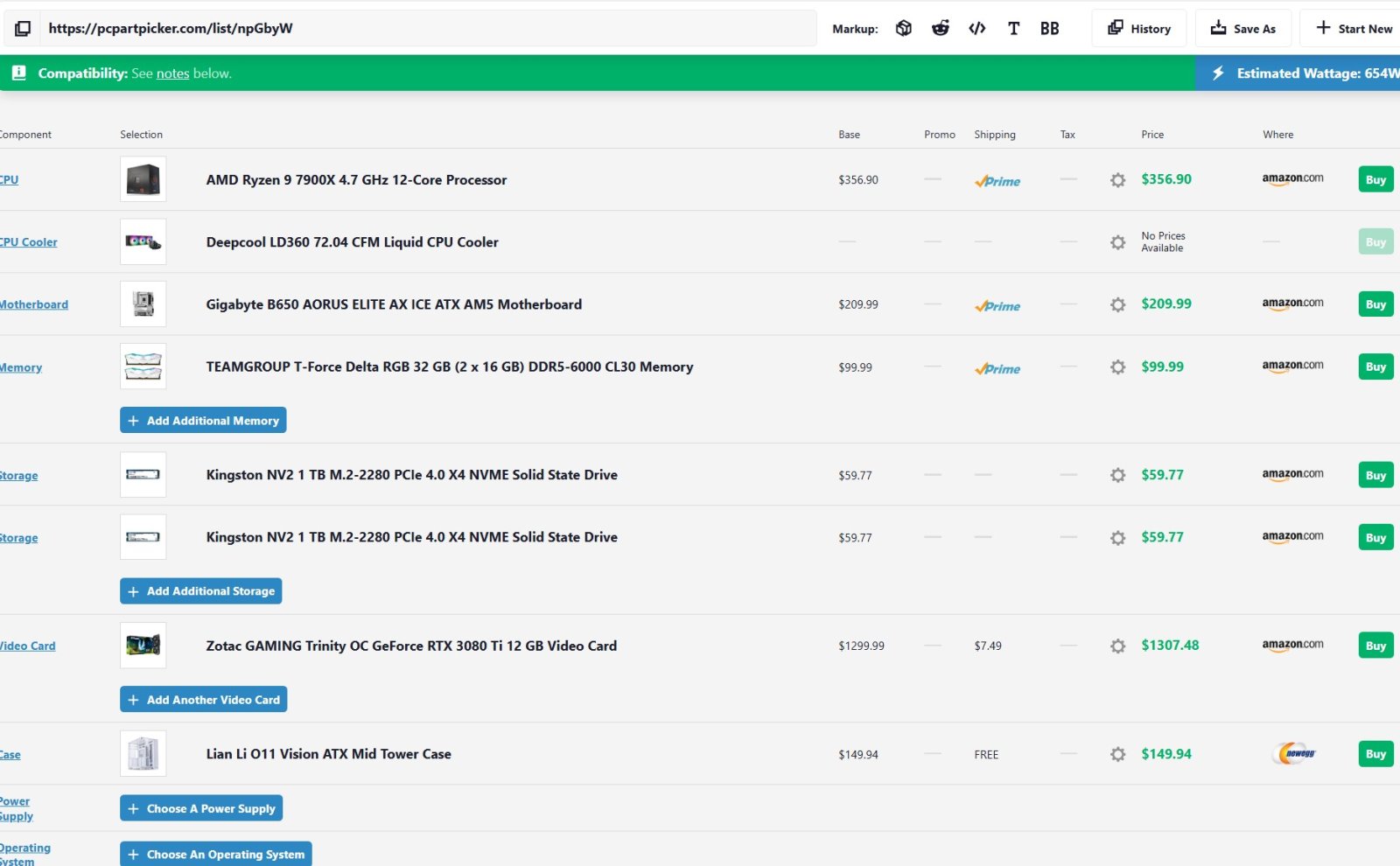Open Ryzen 9 7900X product thumbnail
Screen dimensions: 1400x866
143,179
